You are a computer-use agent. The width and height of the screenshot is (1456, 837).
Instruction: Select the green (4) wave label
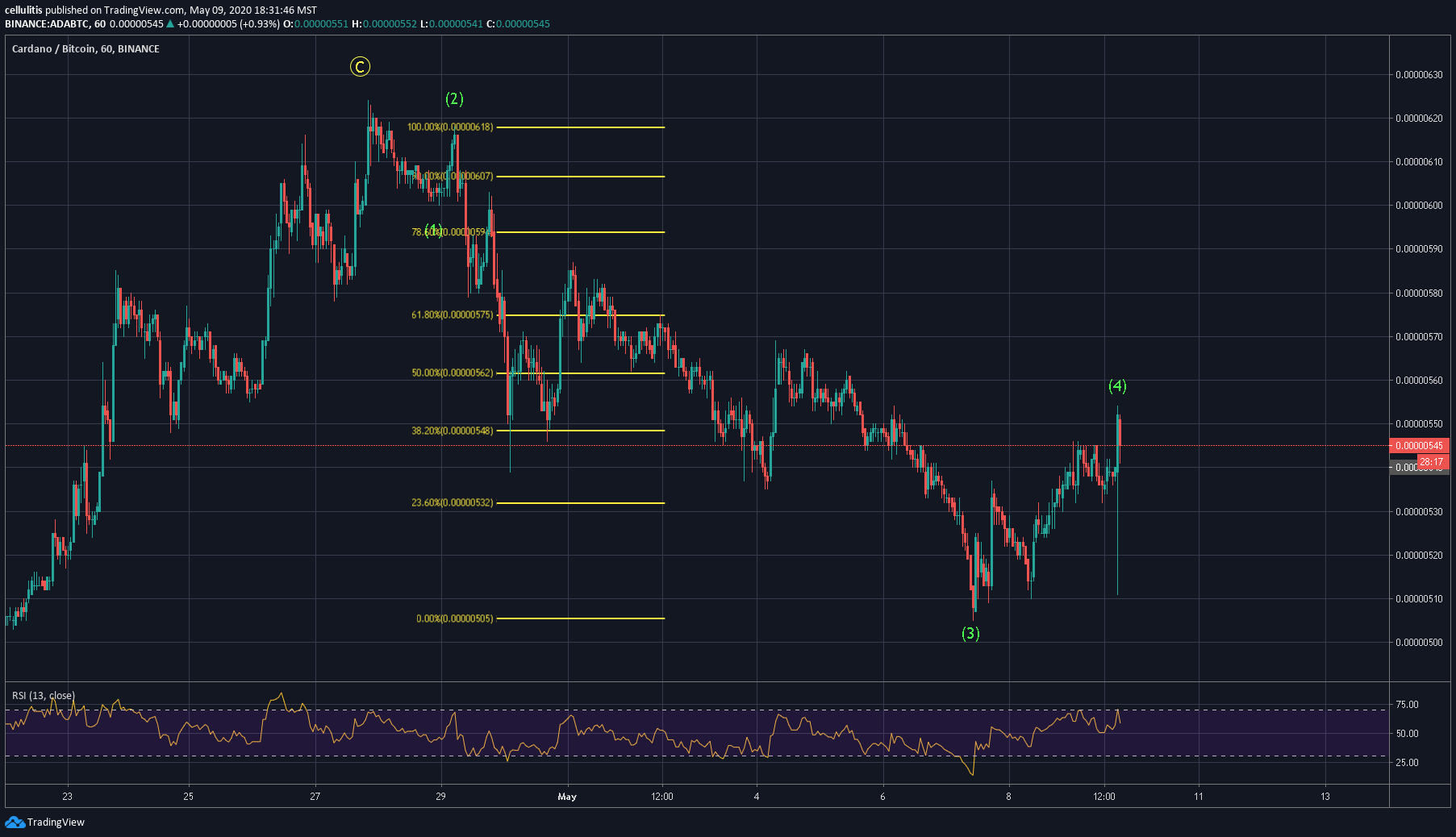1117,385
